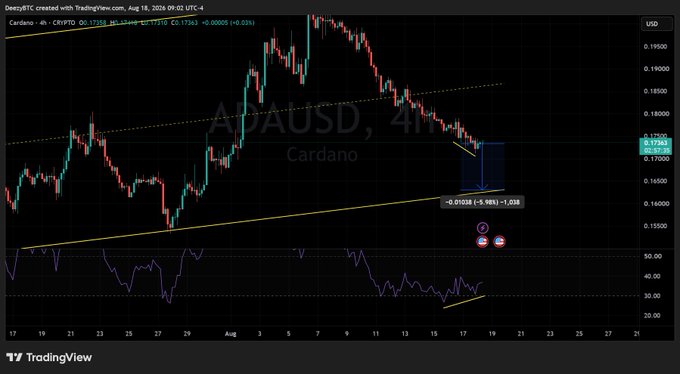The height and width of the screenshot is (374, 680).
Task: Click the measurement tooltip -0.01038 (-5.98%)
Action: click(x=482, y=202)
